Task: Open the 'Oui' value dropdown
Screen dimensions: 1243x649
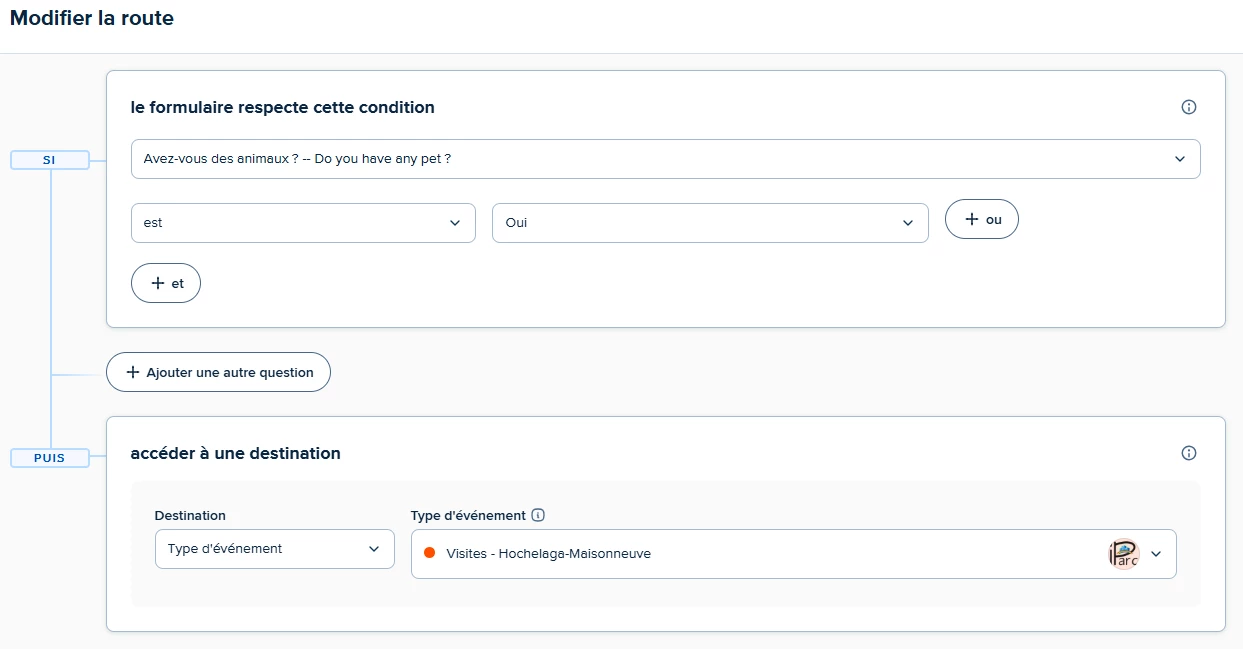Action: coord(710,223)
